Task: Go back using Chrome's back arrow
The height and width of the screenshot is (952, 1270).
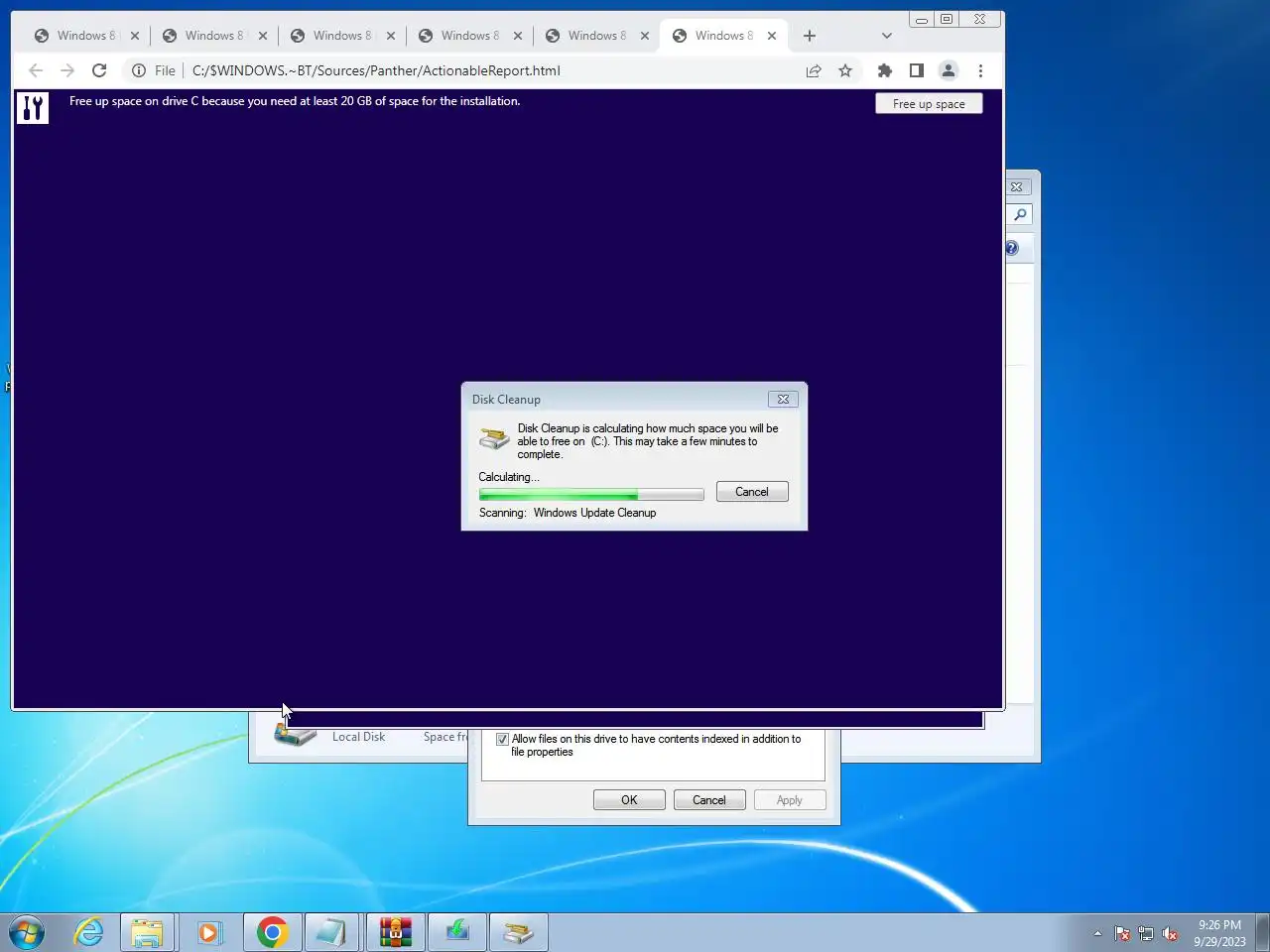Action: (x=36, y=70)
